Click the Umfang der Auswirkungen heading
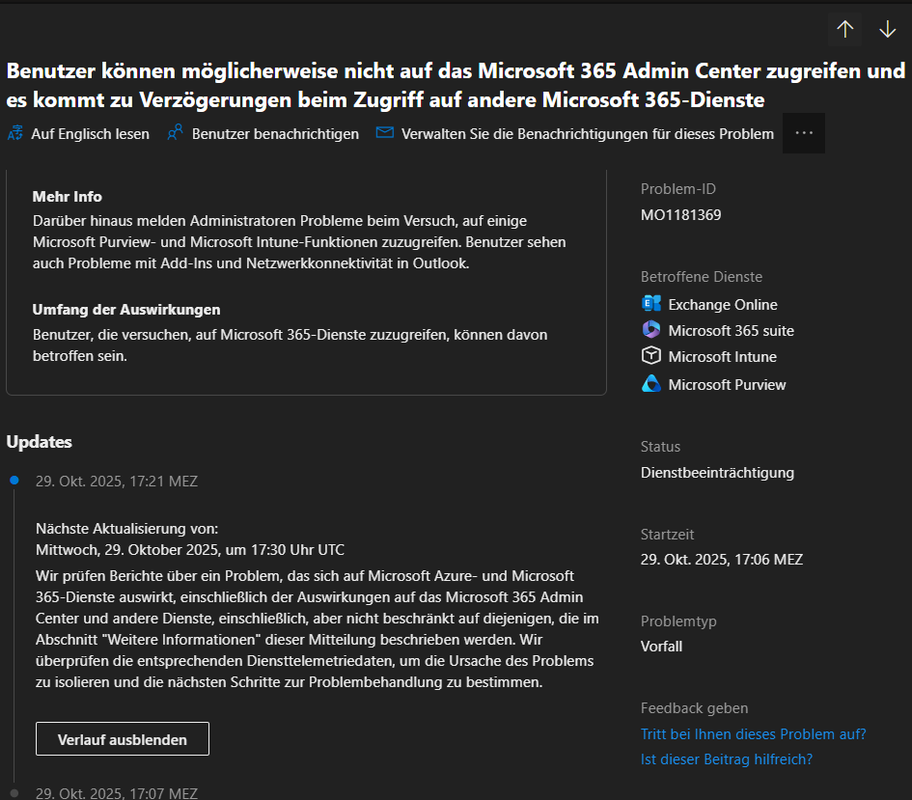912x800 pixels. [x=126, y=310]
